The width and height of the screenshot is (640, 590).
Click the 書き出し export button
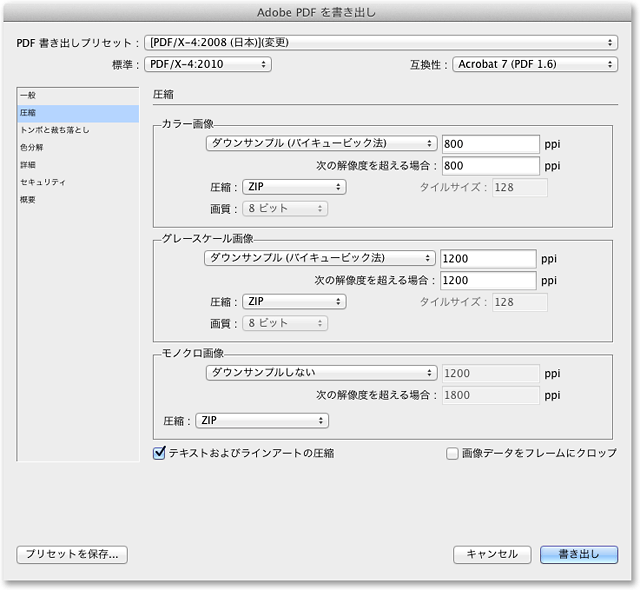click(x=579, y=553)
